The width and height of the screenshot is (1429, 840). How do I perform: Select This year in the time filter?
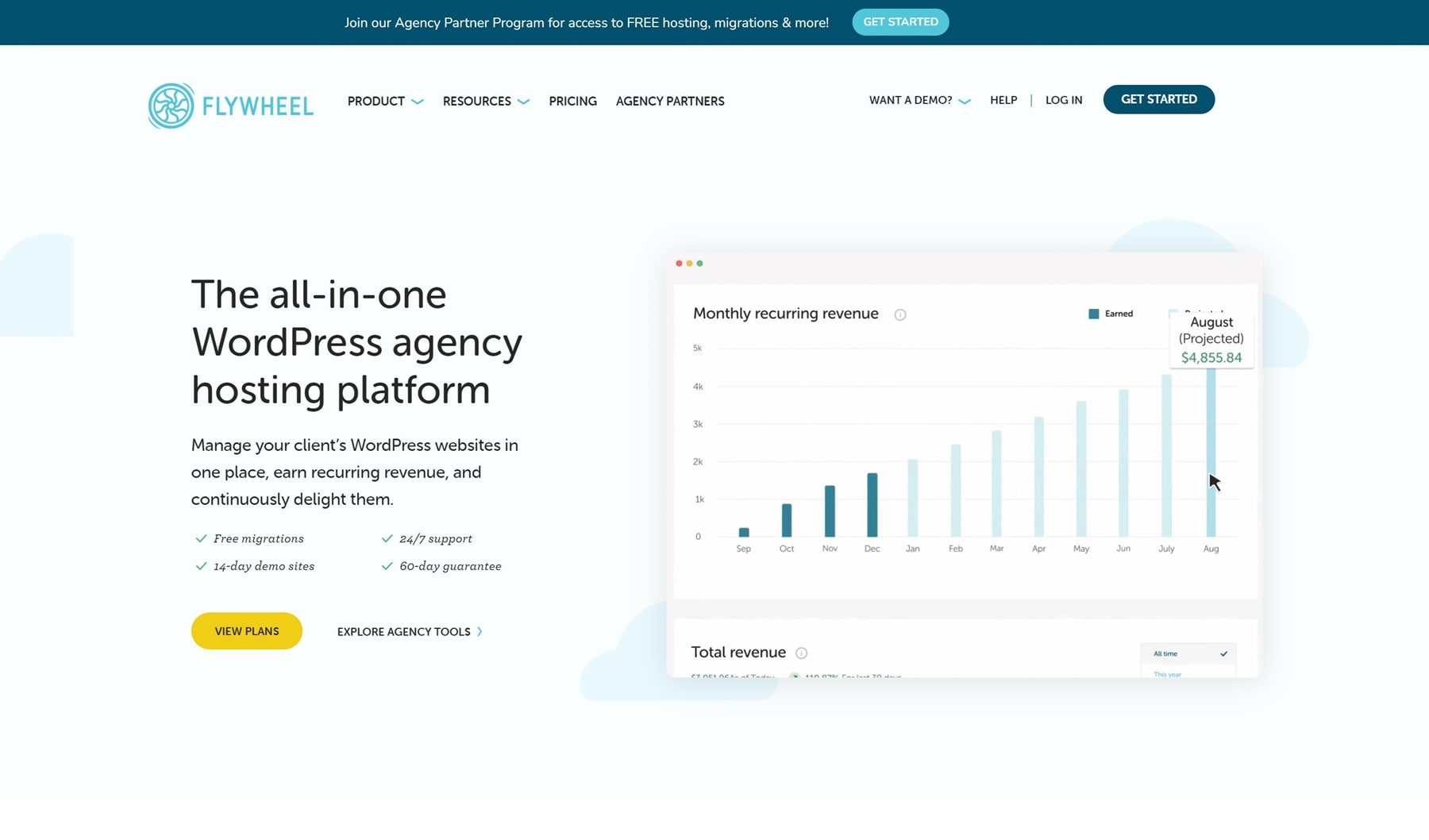tap(1166, 674)
